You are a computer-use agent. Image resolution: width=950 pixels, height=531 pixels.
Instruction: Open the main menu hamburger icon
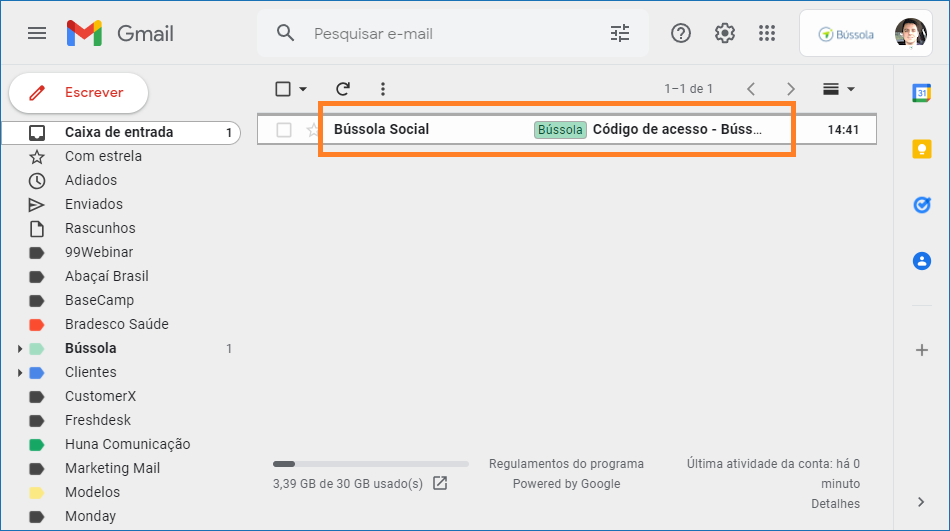(37, 33)
